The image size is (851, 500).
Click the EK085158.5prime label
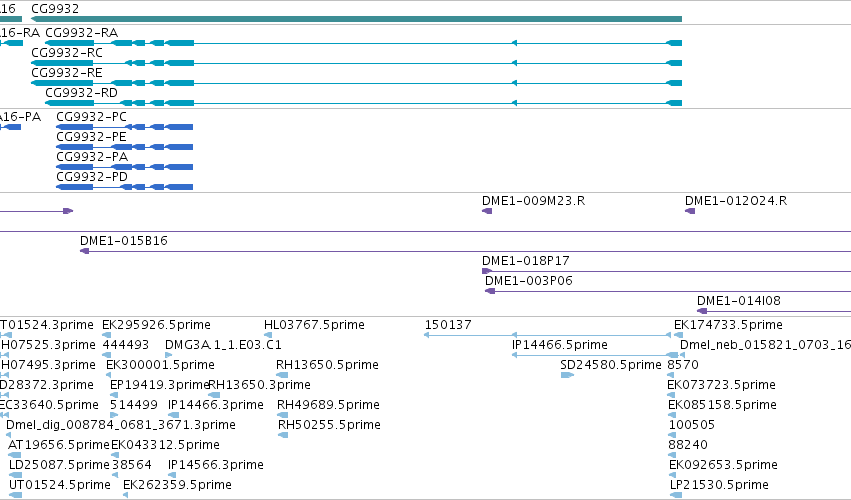point(722,405)
